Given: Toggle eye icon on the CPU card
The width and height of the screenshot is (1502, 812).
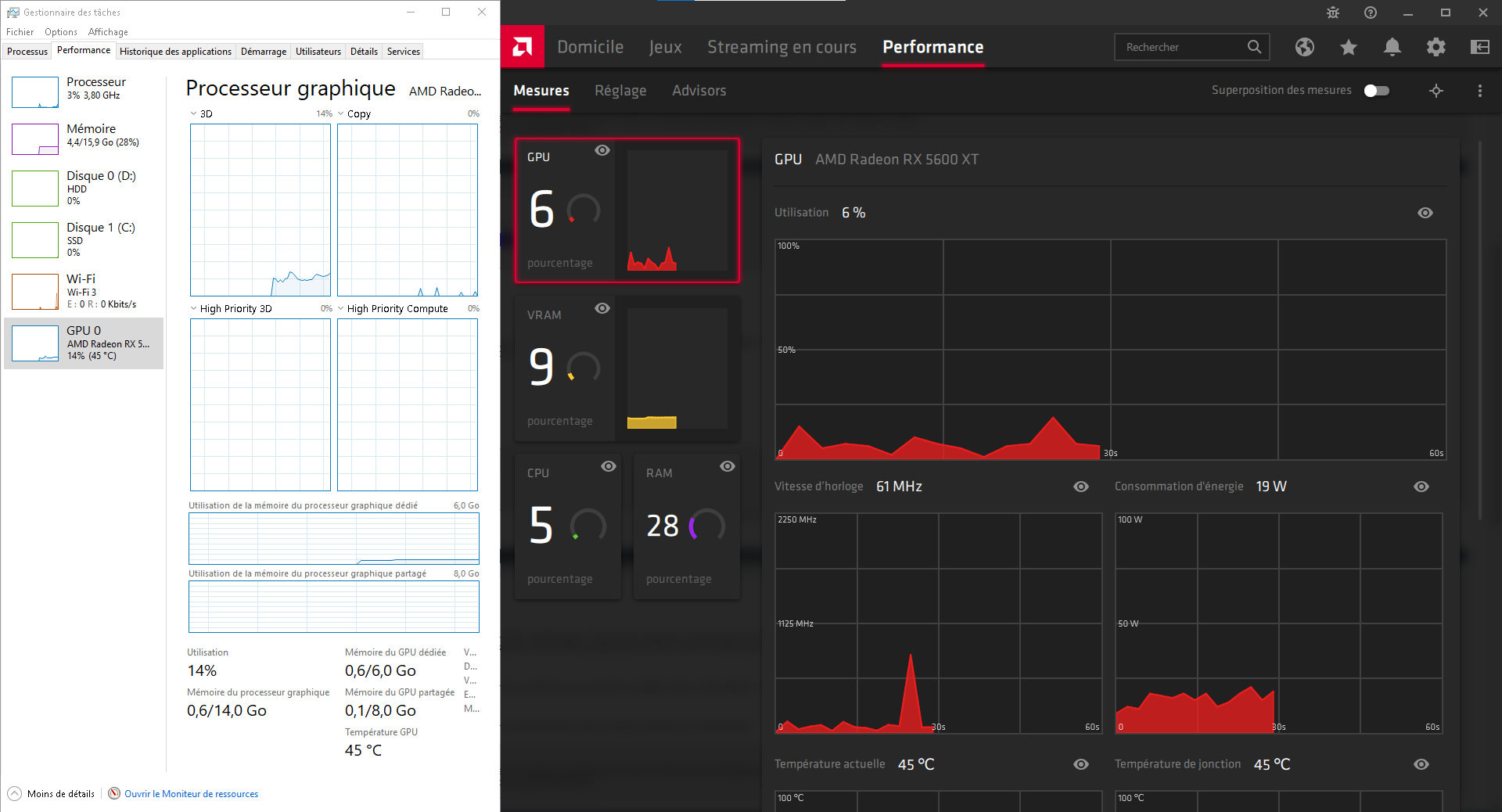Looking at the screenshot, I should [609, 466].
